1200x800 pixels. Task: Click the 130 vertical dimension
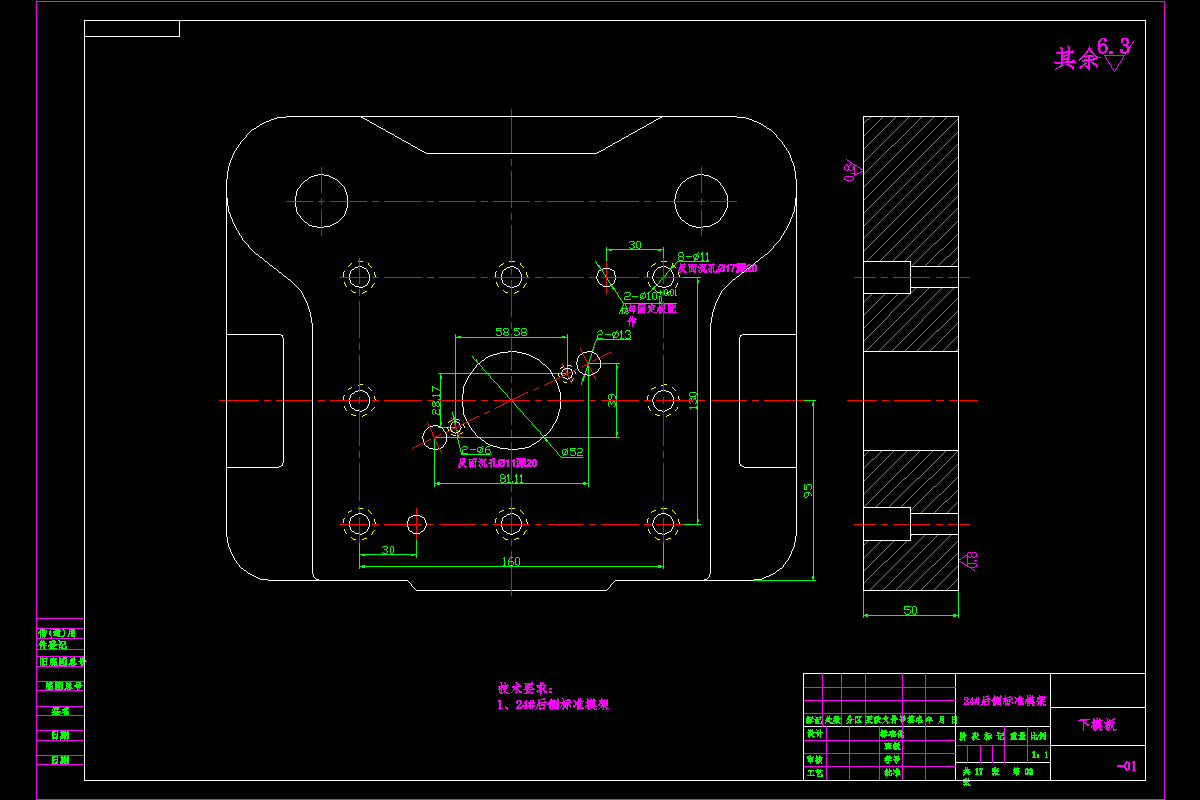[x=693, y=400]
